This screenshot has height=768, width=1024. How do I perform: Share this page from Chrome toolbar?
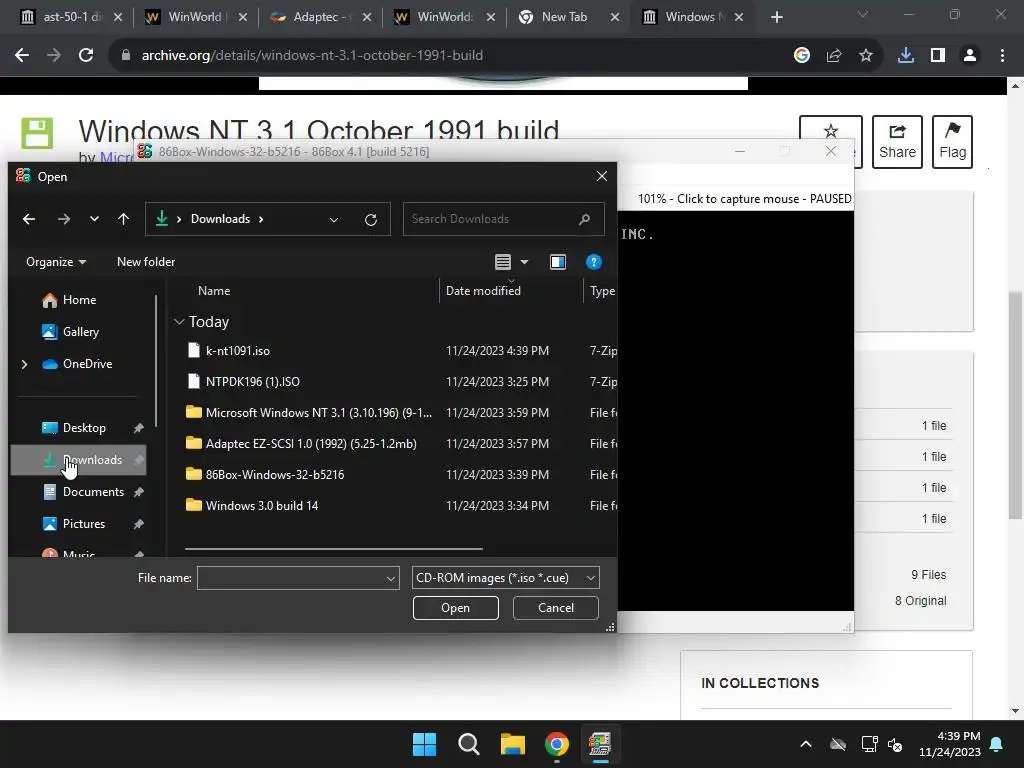[834, 56]
